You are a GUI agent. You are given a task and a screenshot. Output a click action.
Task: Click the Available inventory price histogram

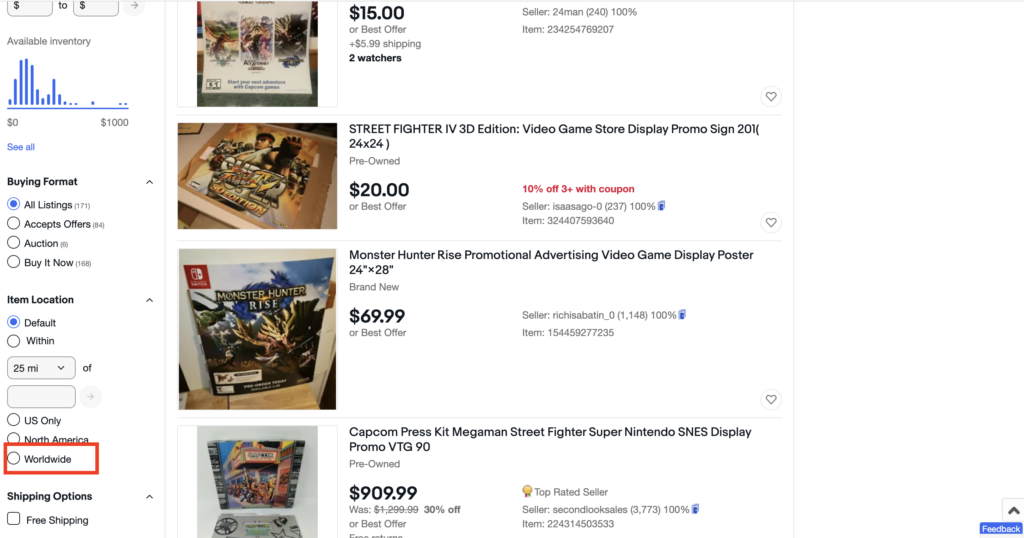tap(68, 85)
